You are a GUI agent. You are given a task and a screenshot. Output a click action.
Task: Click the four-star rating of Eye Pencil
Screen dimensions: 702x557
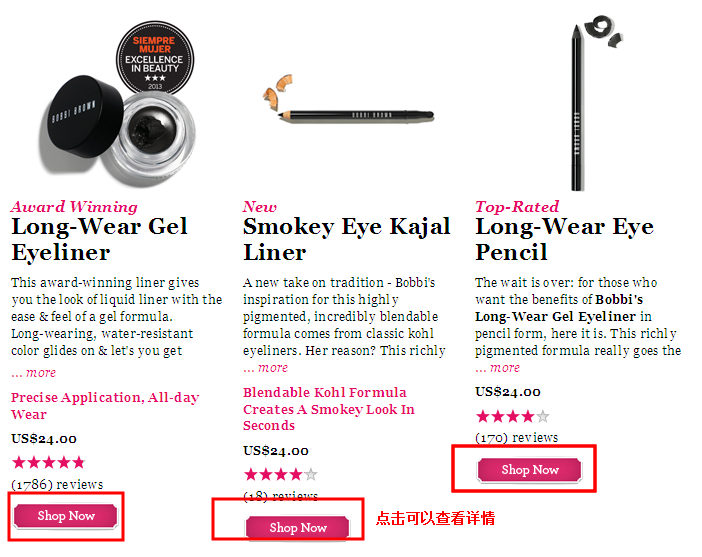pyautogui.click(x=513, y=416)
